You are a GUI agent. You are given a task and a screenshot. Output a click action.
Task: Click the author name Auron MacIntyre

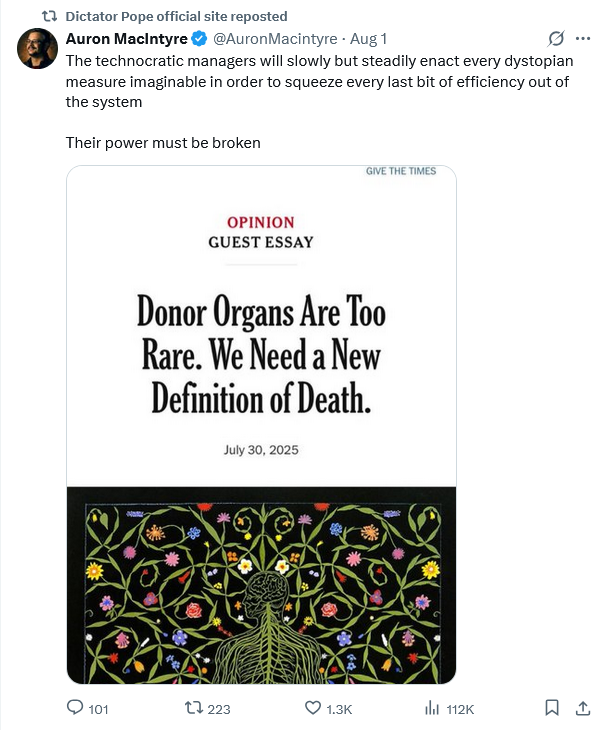126,39
